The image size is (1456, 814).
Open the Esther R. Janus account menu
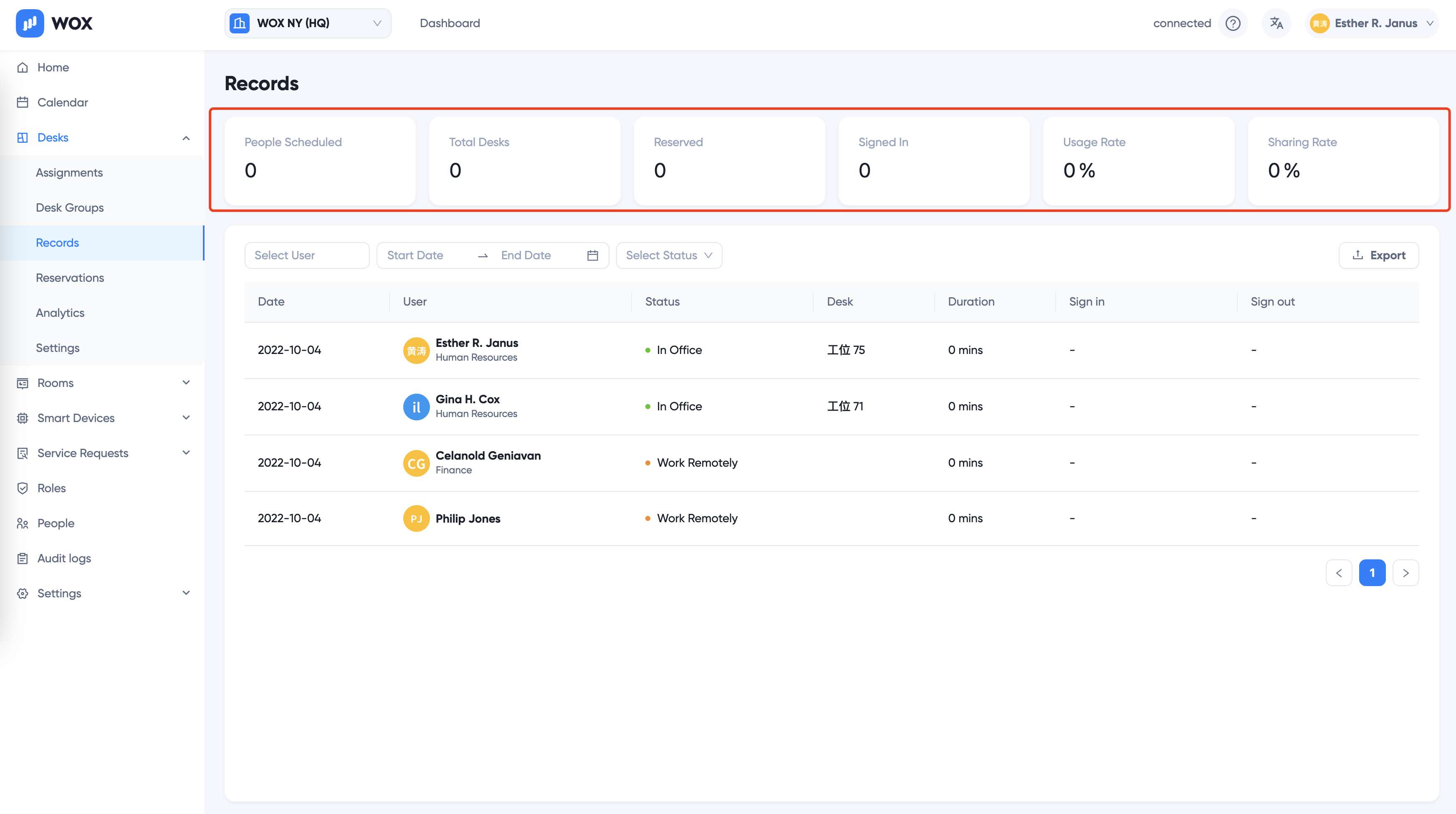(1372, 23)
